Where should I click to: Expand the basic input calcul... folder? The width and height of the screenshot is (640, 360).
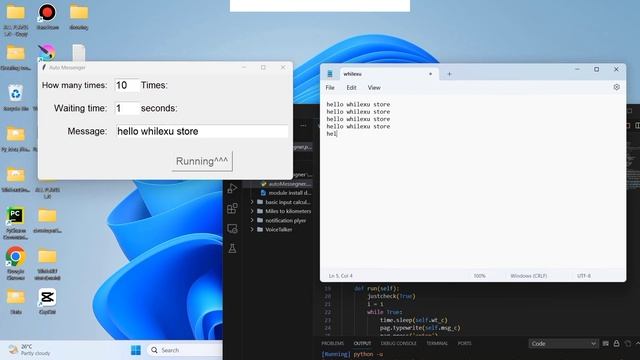point(281,202)
